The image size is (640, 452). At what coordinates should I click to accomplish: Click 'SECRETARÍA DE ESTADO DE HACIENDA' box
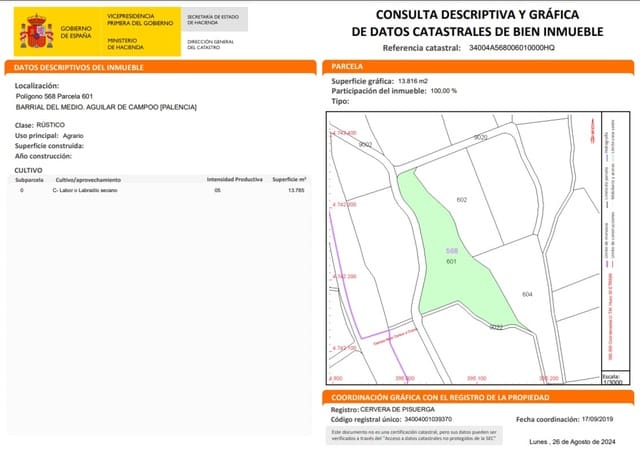(214, 20)
